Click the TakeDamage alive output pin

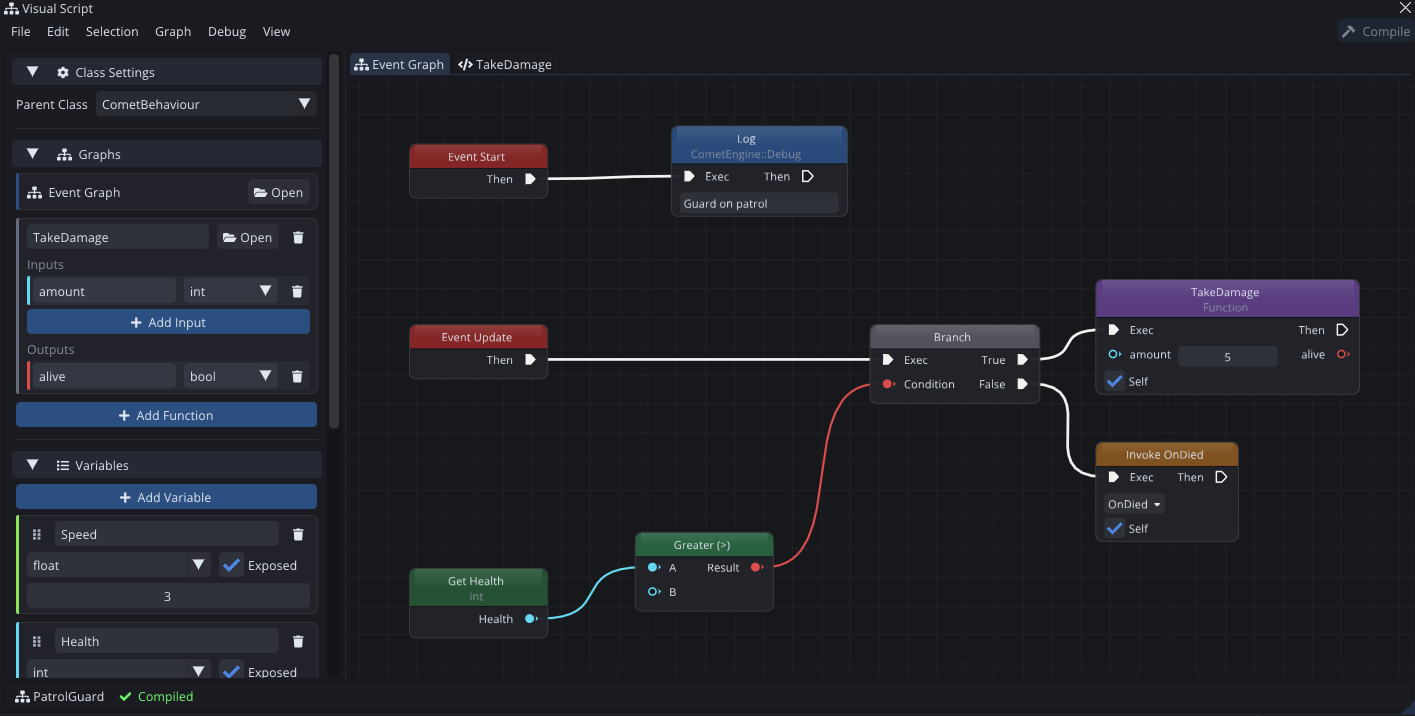1342,354
